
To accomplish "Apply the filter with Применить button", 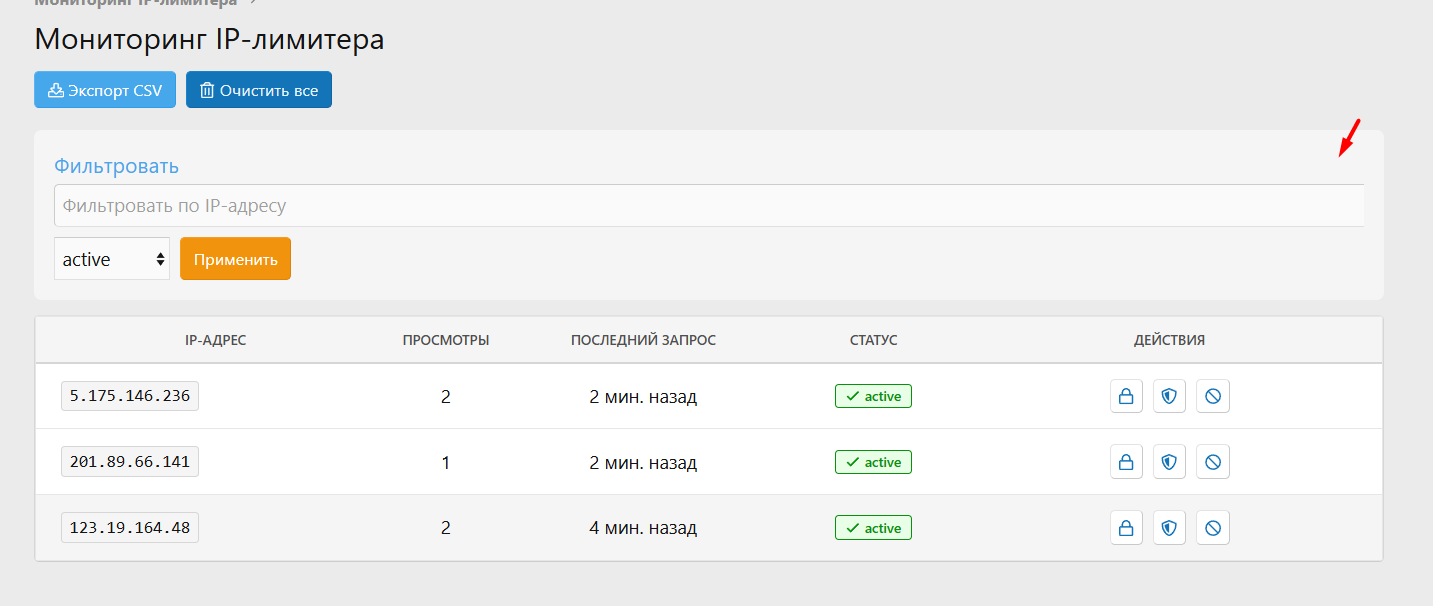I will (x=235, y=259).
